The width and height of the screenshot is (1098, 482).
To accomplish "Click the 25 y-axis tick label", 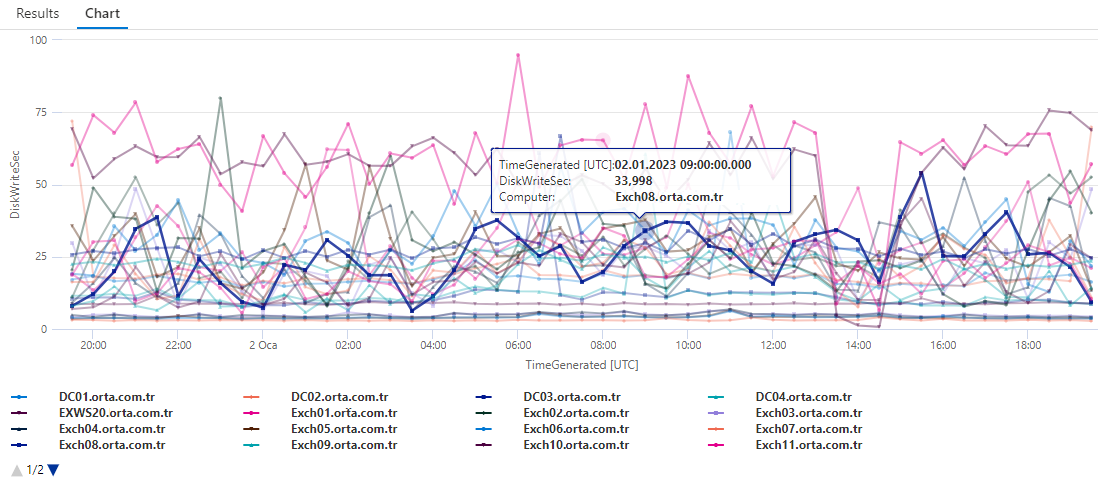I will point(41,257).
